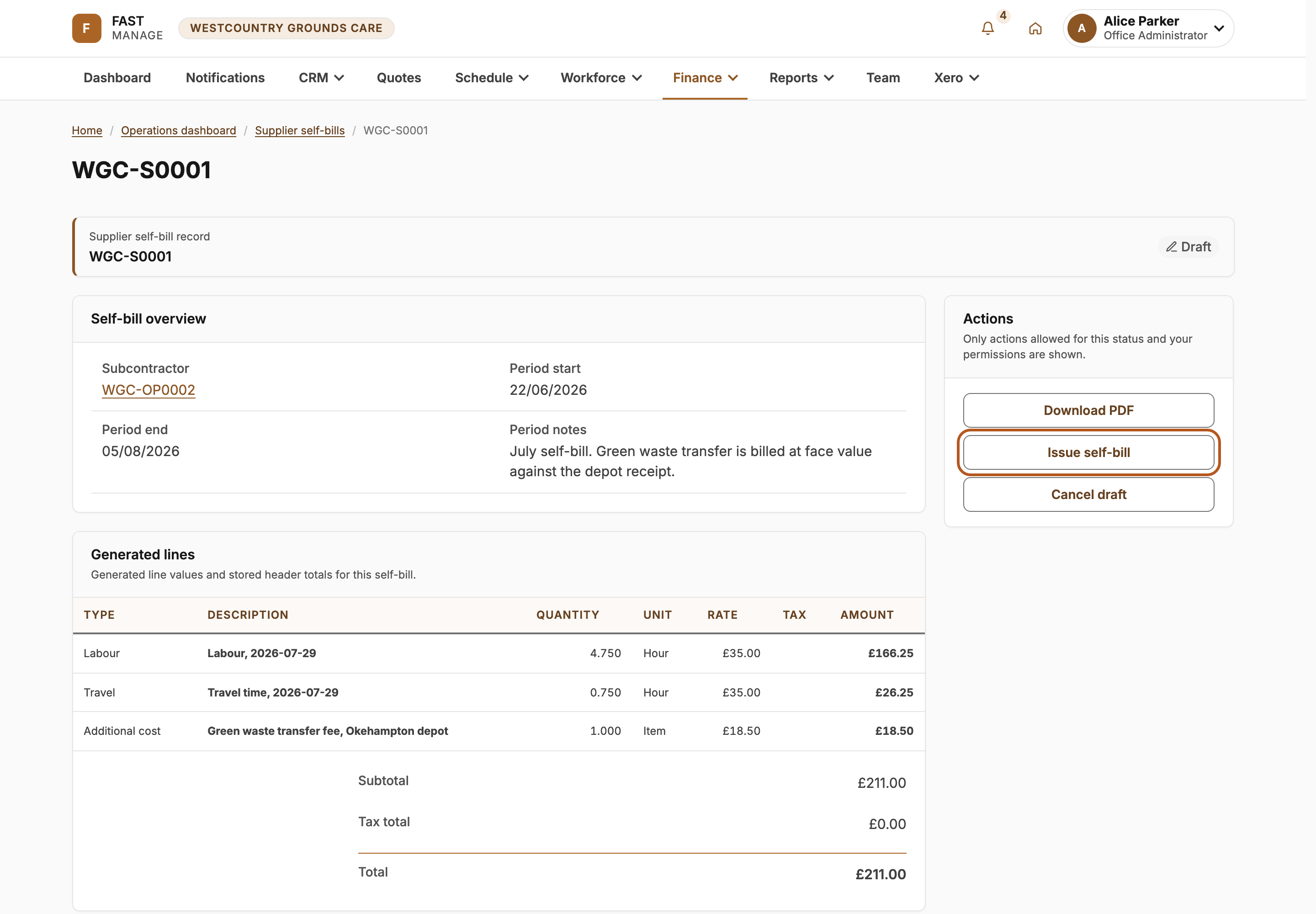Click the £166.25 amount cell

click(891, 653)
